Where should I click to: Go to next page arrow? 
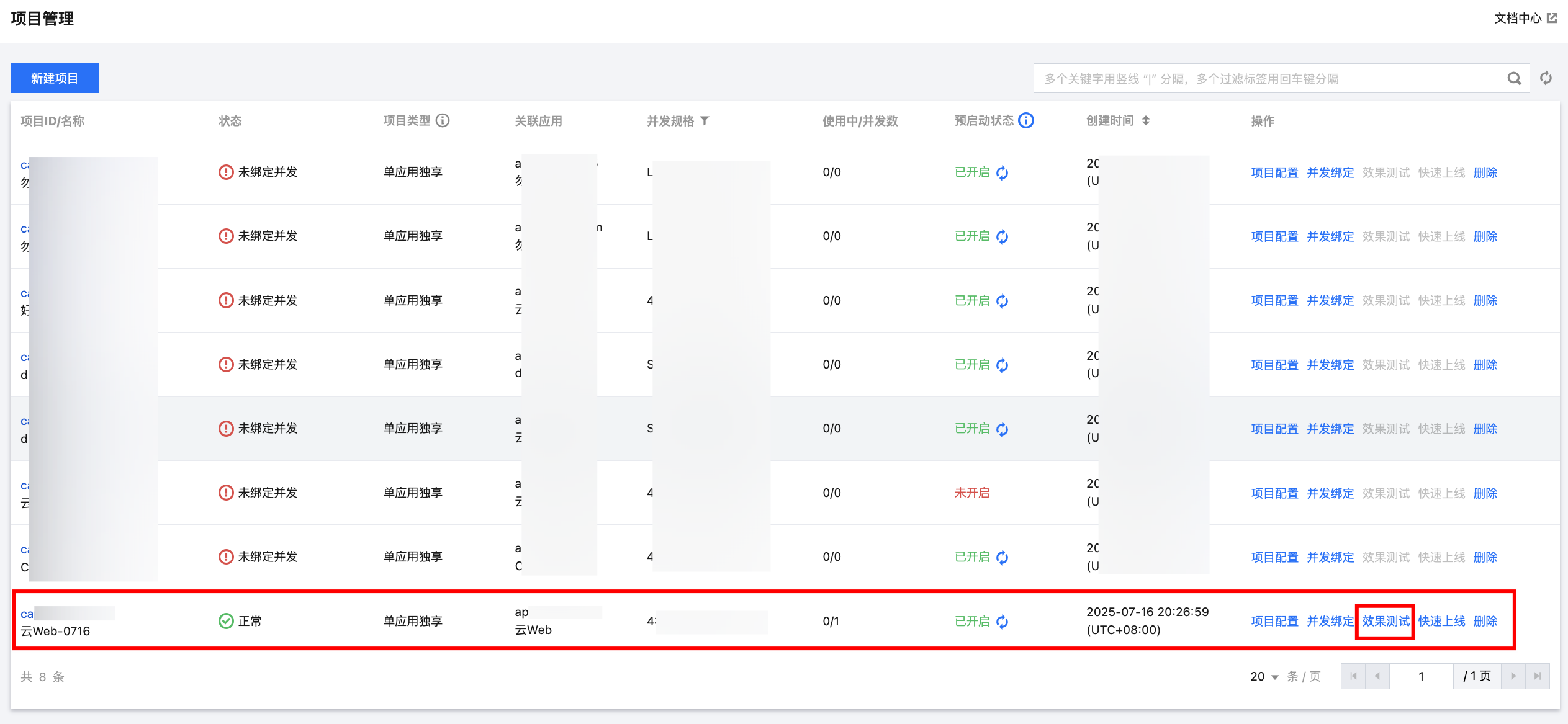coord(1513,676)
